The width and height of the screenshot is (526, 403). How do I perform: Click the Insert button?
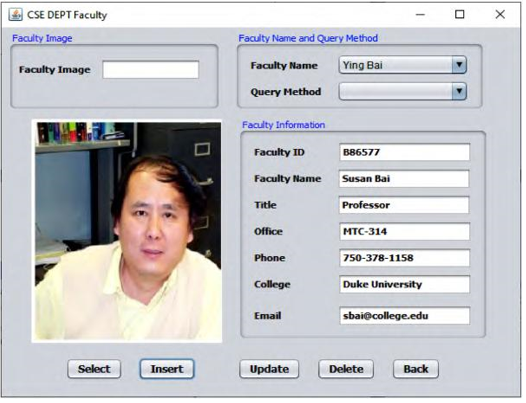[167, 369]
